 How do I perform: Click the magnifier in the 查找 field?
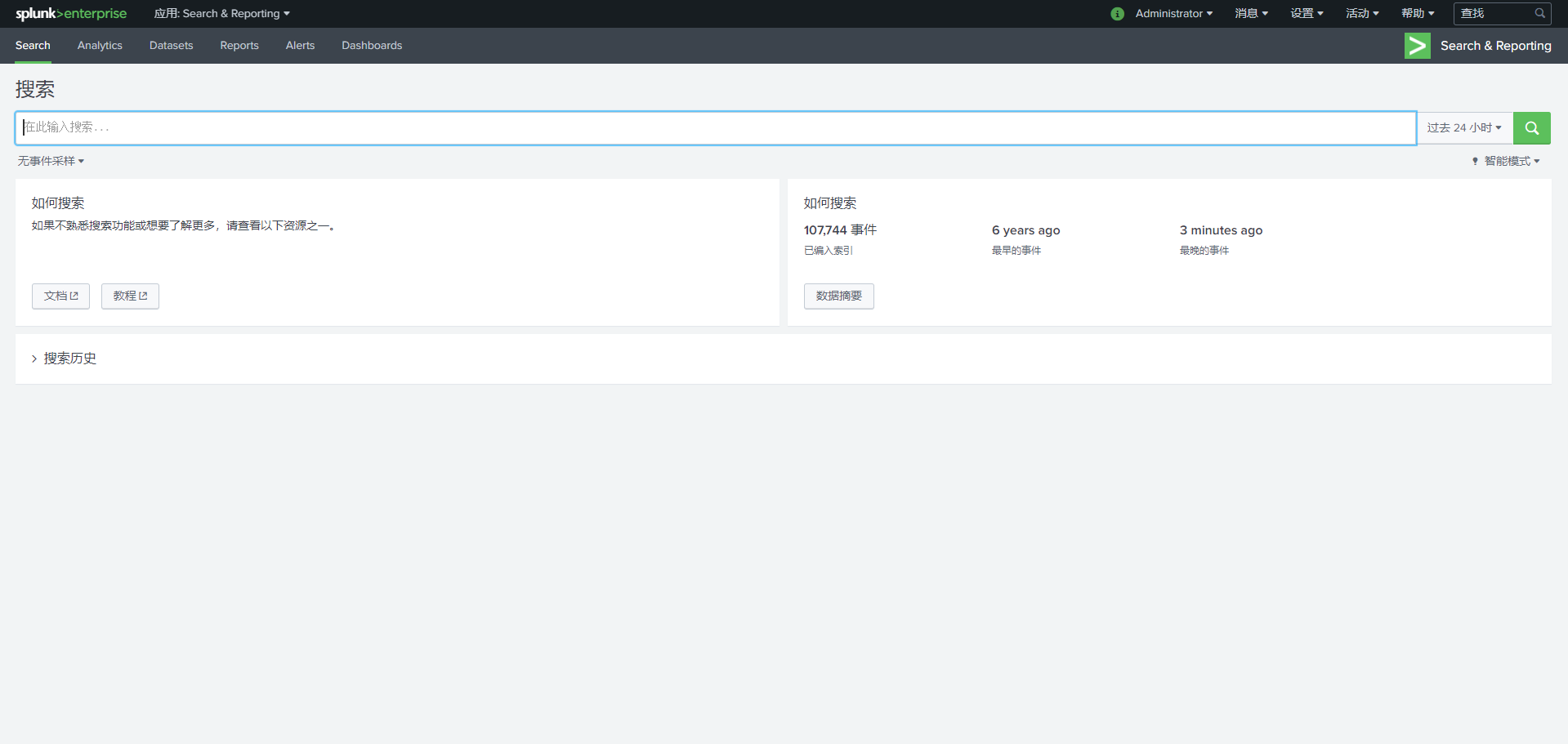pyautogui.click(x=1541, y=13)
